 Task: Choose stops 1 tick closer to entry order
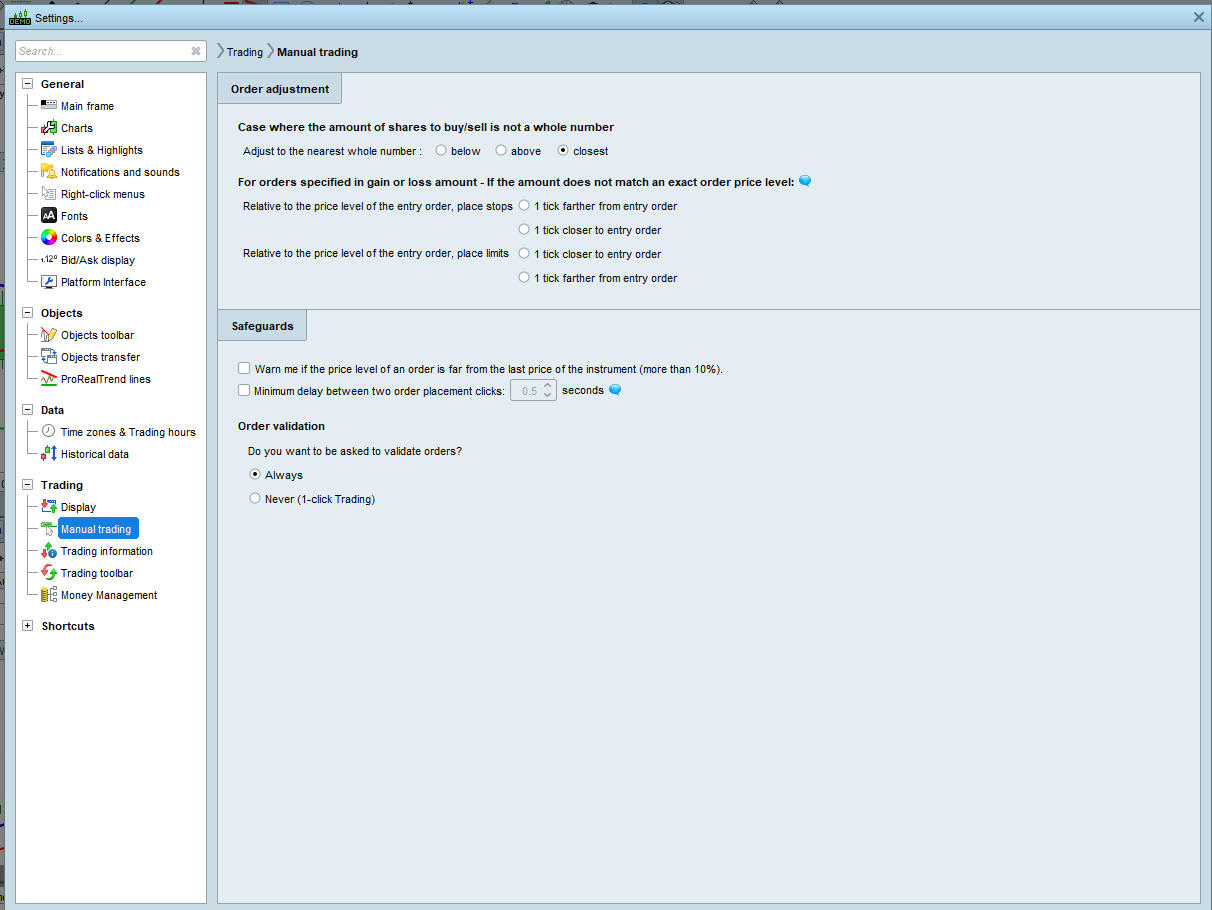pos(524,229)
